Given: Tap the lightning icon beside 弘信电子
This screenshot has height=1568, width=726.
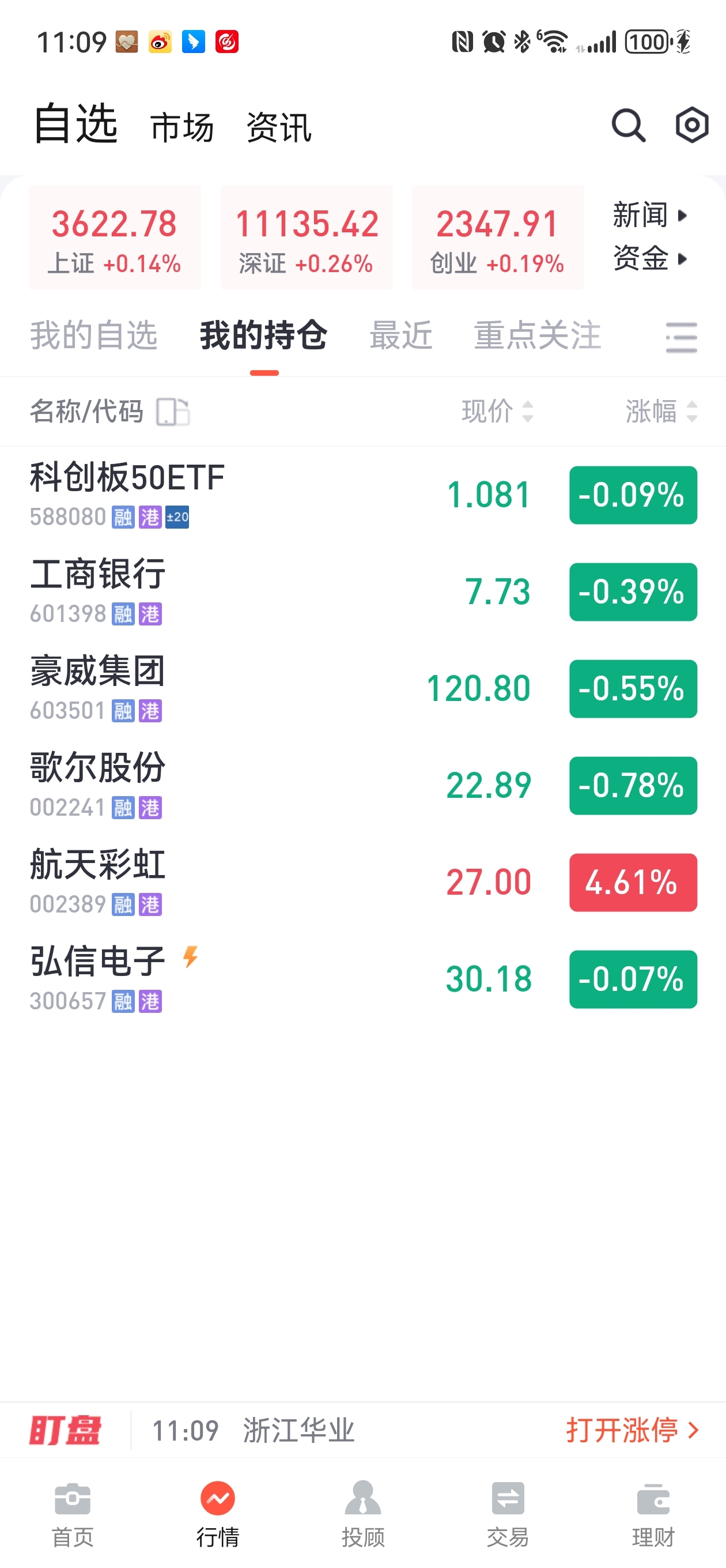Looking at the screenshot, I should pyautogui.click(x=191, y=957).
